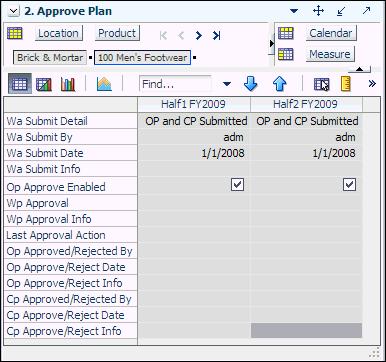Select the line chart view icon

pyautogui.click(x=44, y=84)
